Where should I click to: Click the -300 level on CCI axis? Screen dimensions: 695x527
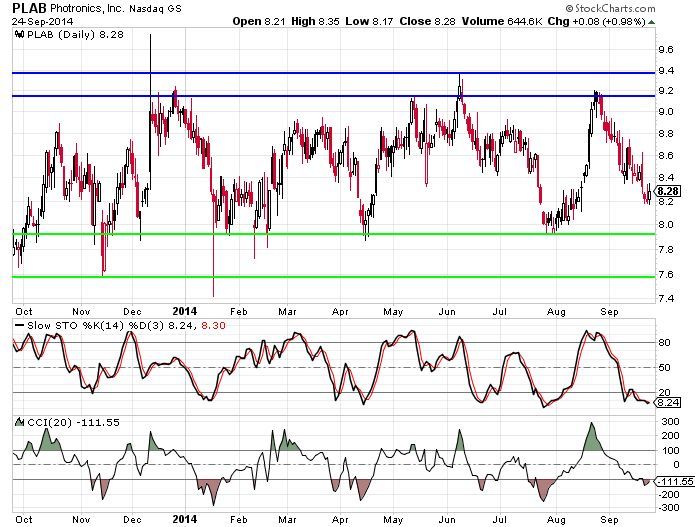pyautogui.click(x=668, y=507)
